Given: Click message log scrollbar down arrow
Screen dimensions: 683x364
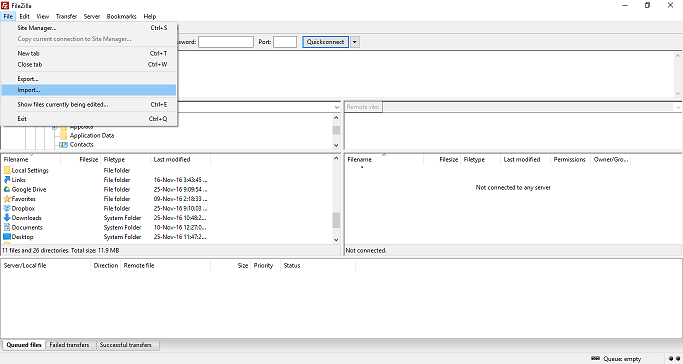Looking at the screenshot, I should coord(678,93).
